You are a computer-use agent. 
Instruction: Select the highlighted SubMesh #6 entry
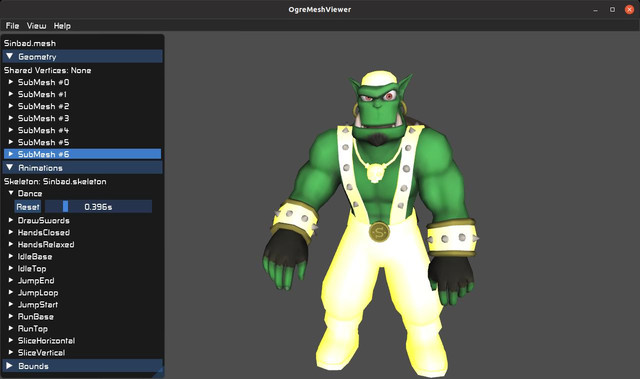click(x=82, y=154)
